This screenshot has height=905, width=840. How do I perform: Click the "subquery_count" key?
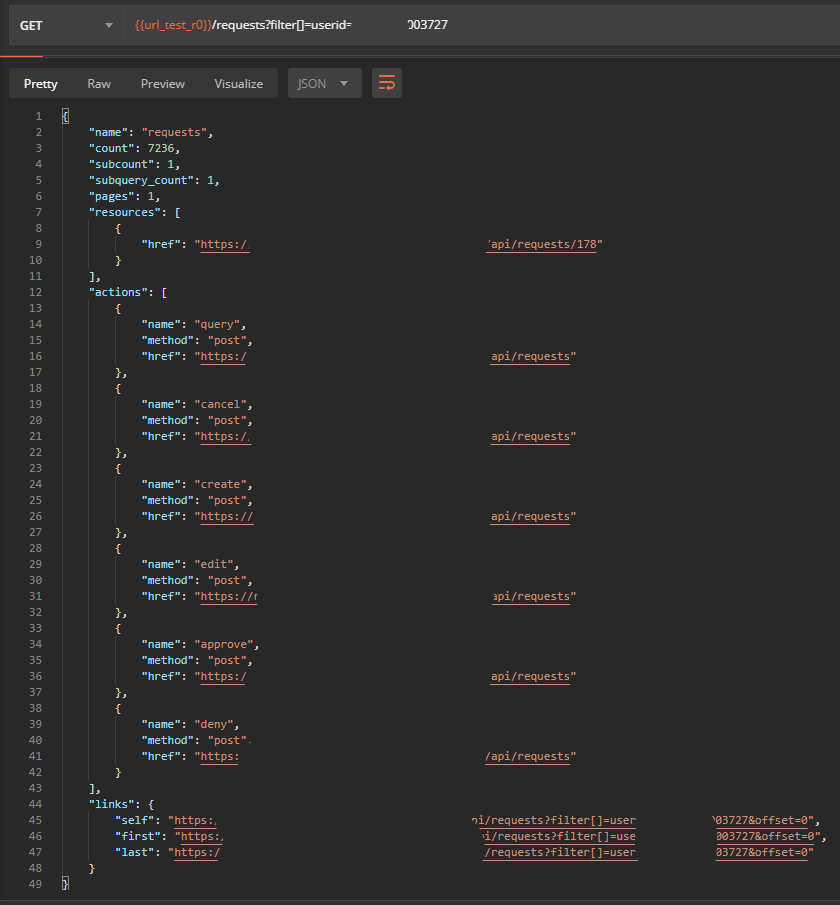coord(141,180)
